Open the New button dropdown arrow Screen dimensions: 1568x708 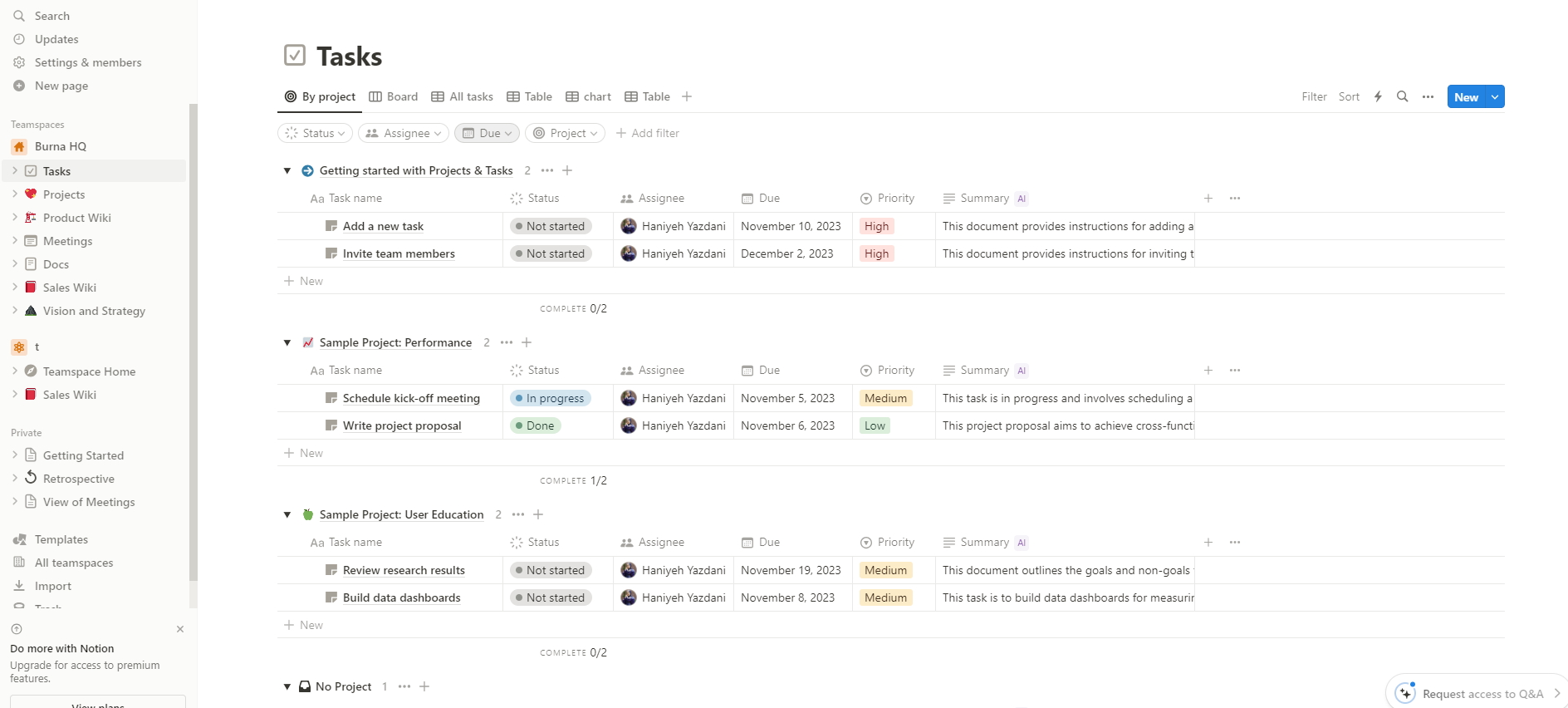click(x=1495, y=96)
